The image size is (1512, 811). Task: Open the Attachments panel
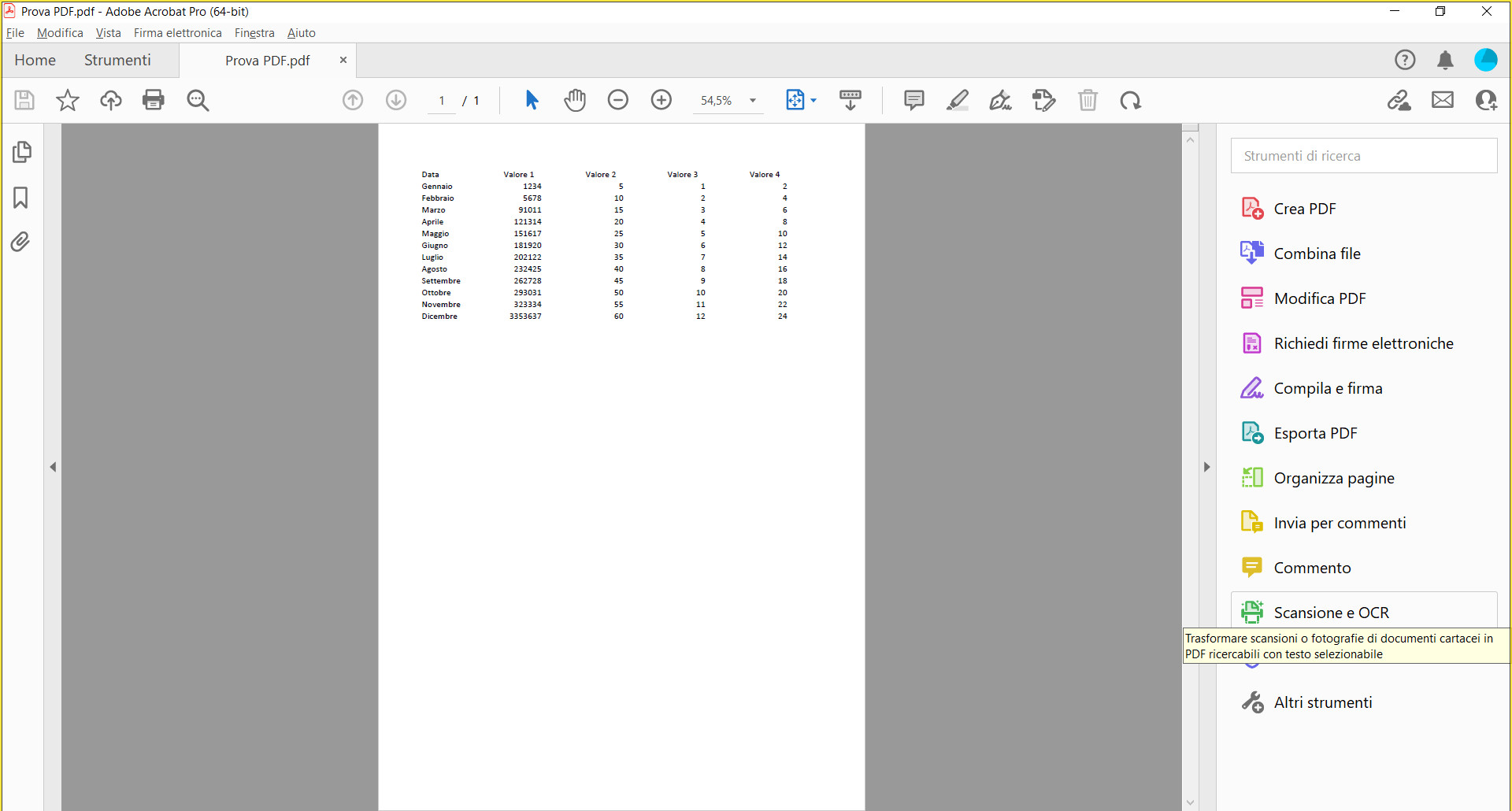click(20, 242)
